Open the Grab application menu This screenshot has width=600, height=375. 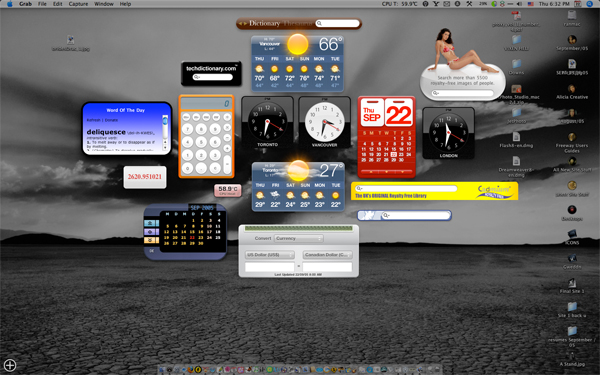[25, 4]
